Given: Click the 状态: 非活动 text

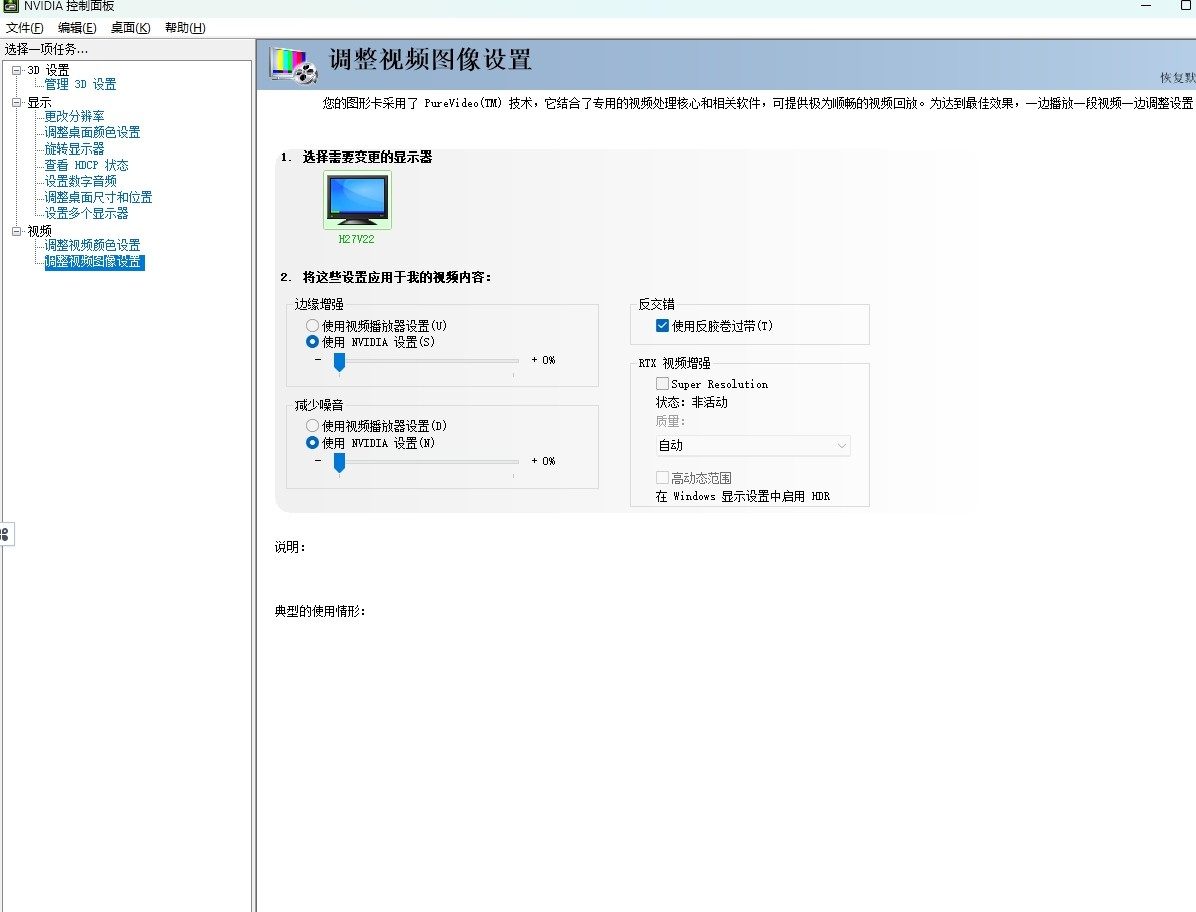Looking at the screenshot, I should [x=692, y=403].
